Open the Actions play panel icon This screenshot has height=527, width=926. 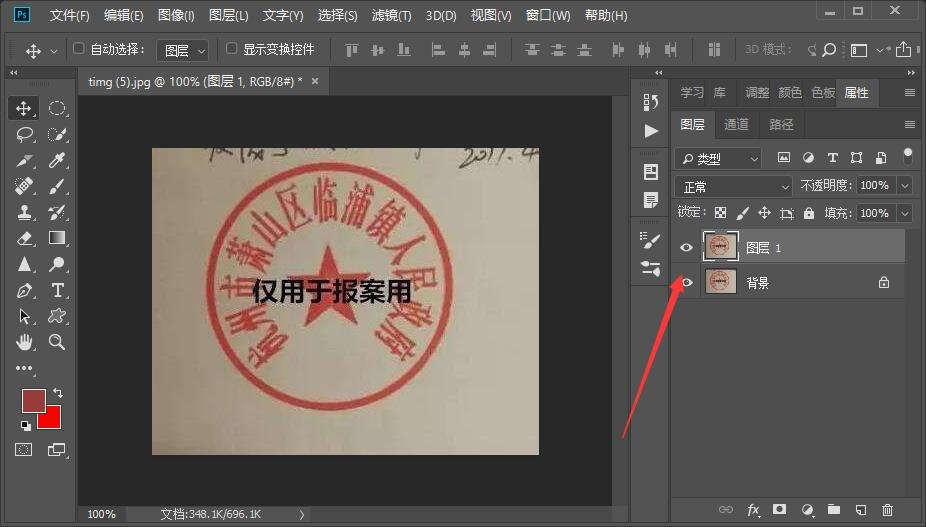[x=651, y=131]
